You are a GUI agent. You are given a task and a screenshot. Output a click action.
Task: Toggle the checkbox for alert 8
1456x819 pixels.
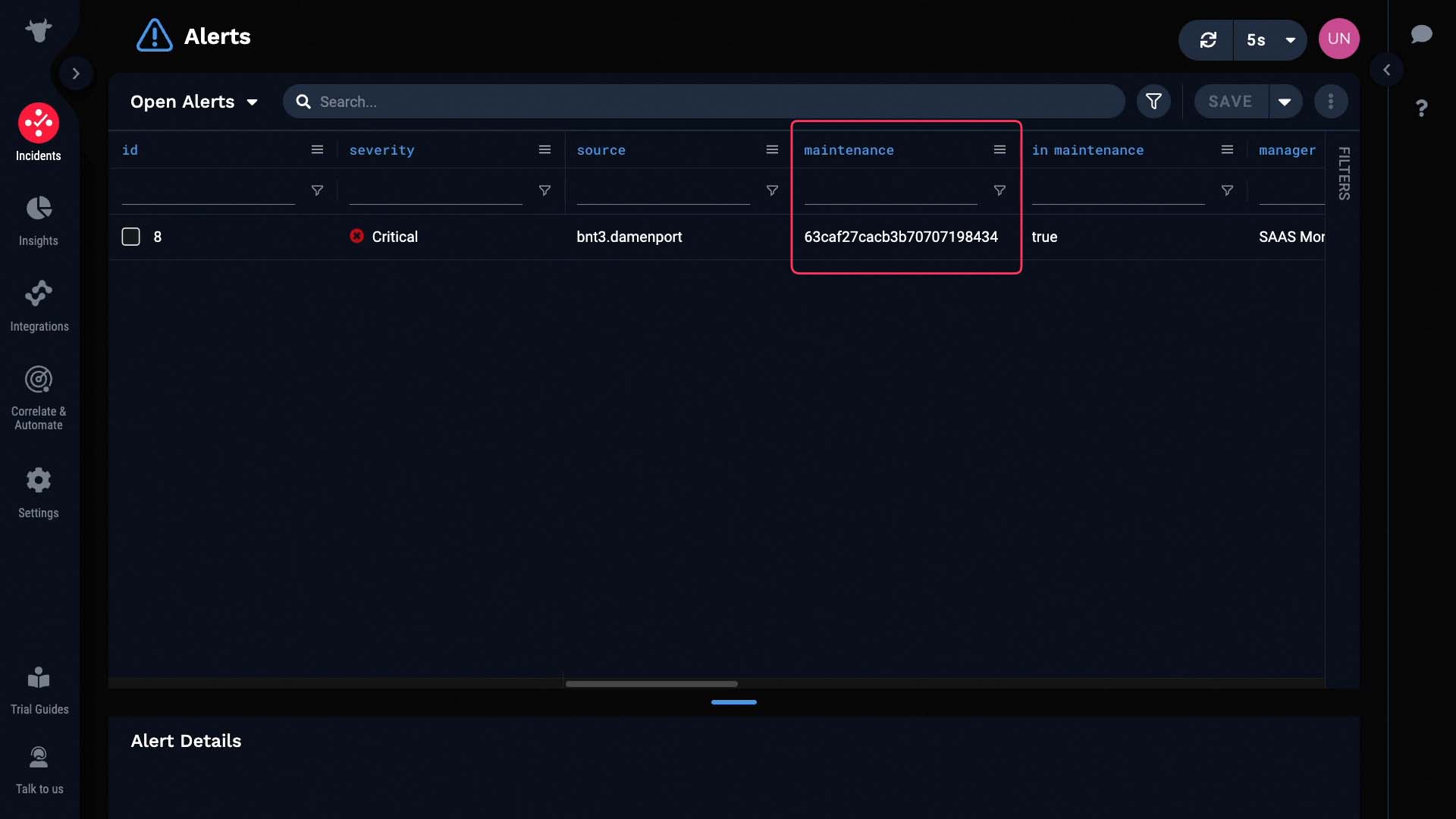[130, 237]
